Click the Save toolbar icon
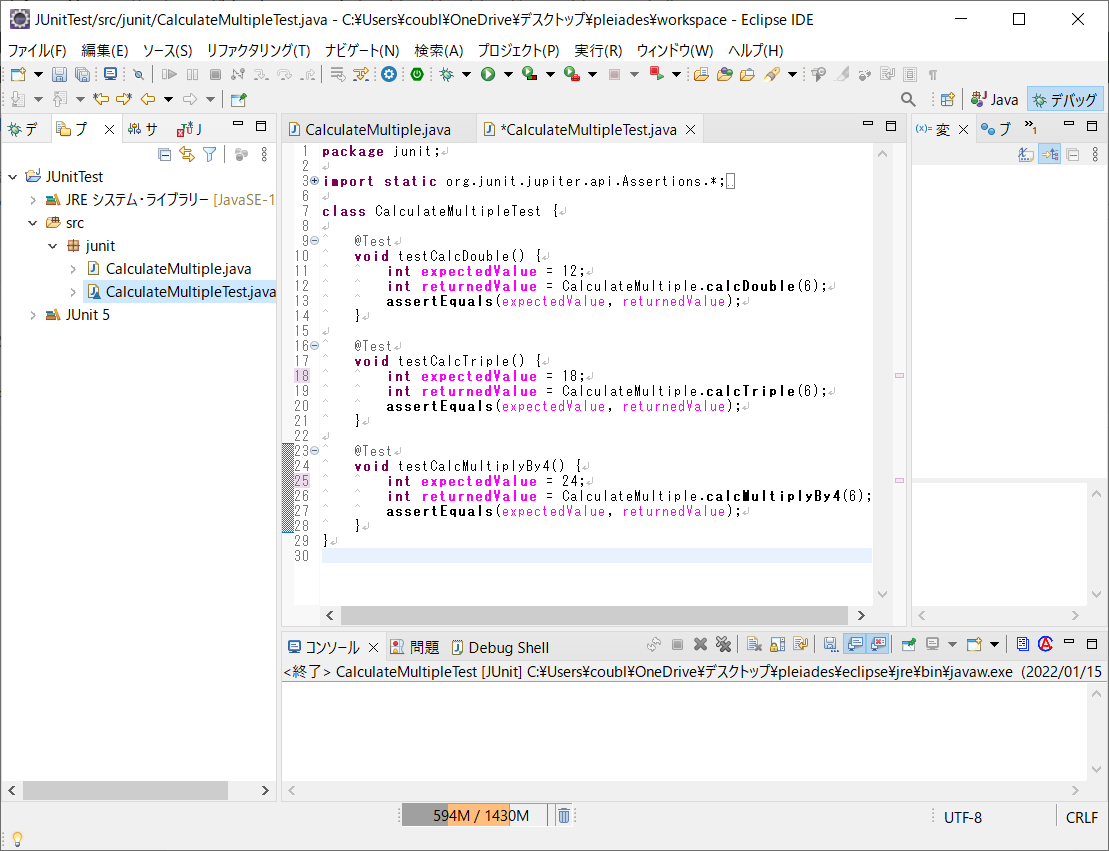Screen dimensions: 1109x851 tap(59, 74)
